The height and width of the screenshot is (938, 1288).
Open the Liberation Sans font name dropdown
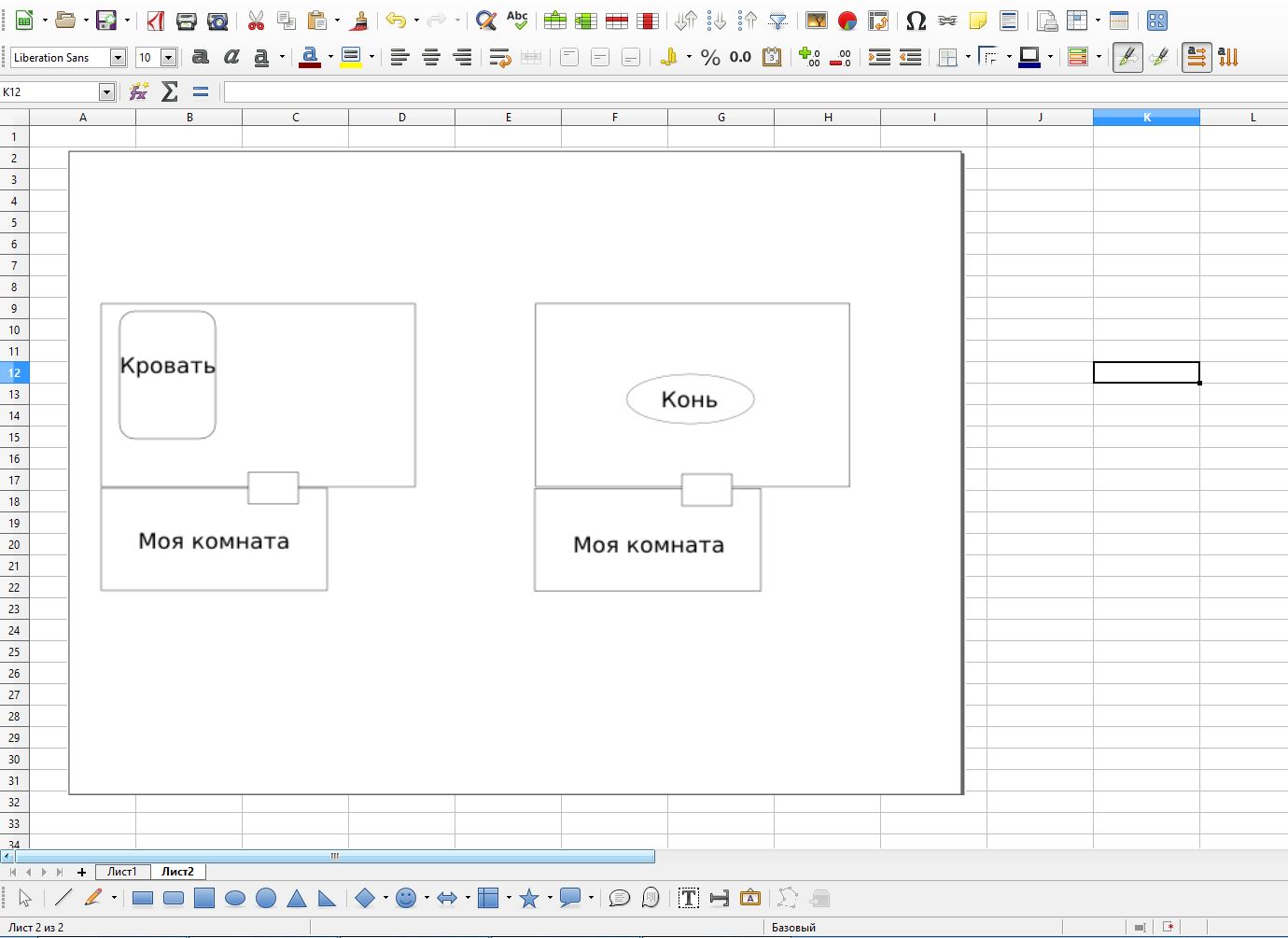coord(118,58)
